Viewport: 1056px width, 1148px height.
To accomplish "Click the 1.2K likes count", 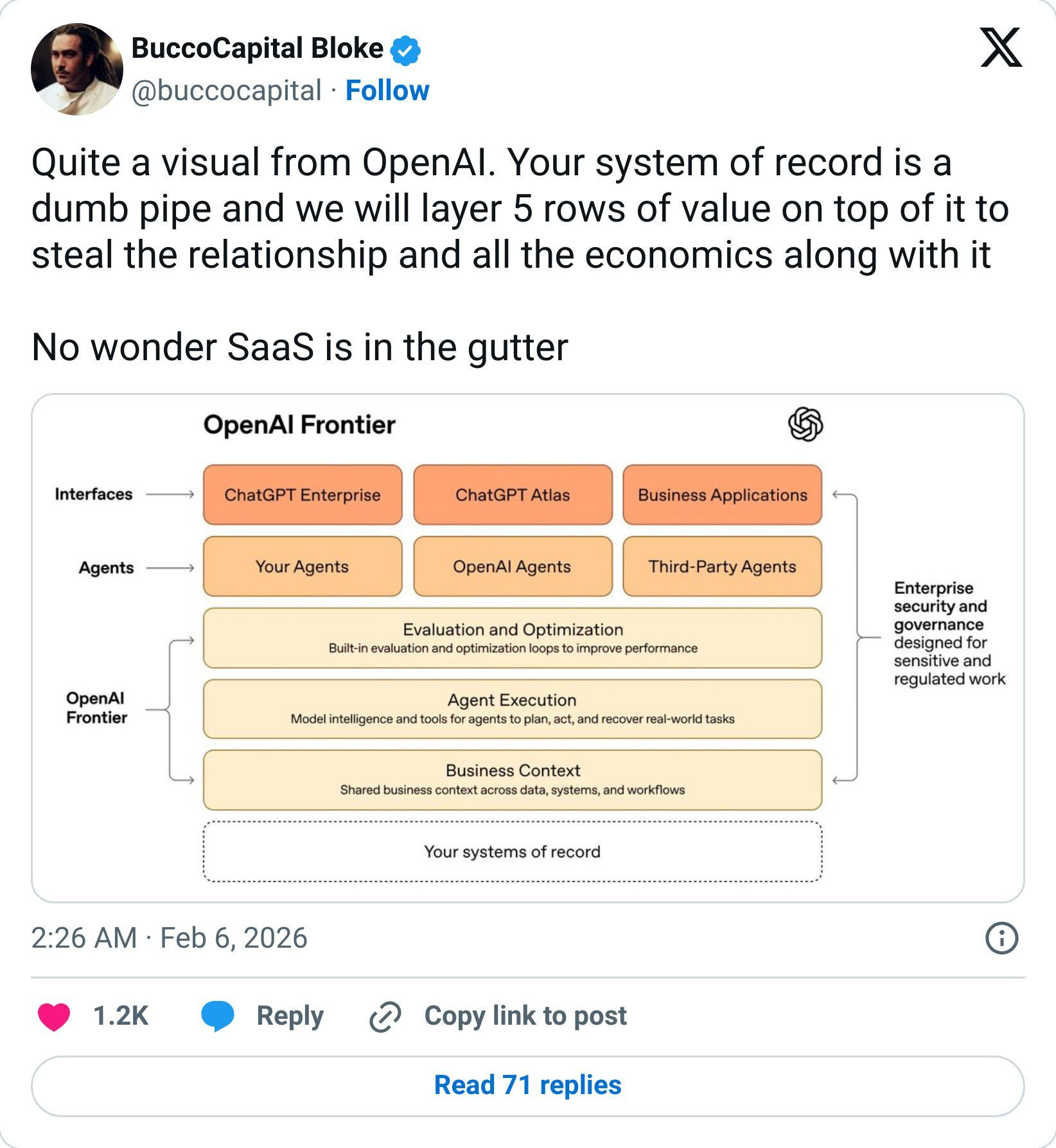I will 121,1016.
